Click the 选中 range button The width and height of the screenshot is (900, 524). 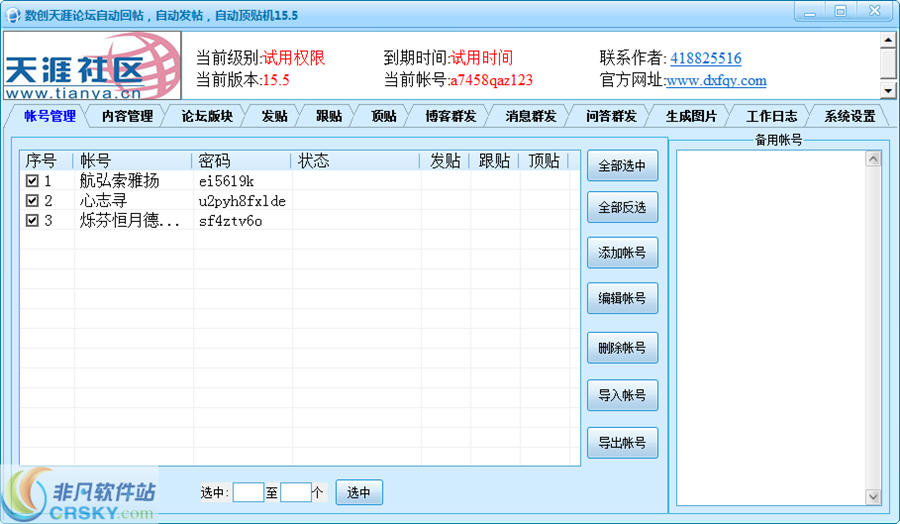[359, 492]
